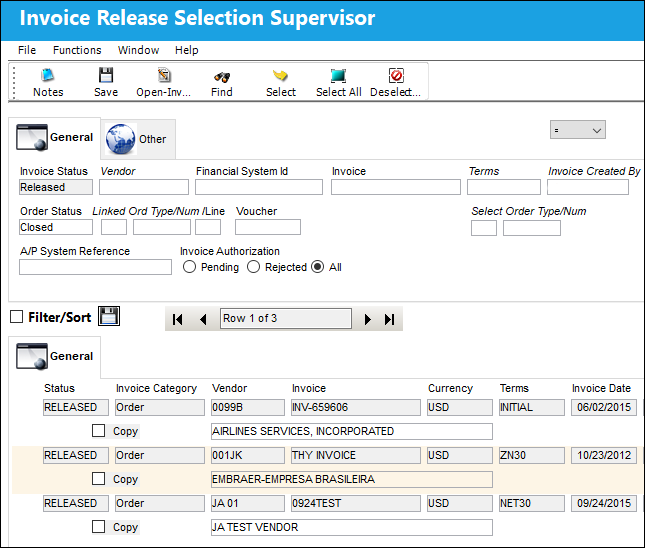Go to next row arrow
This screenshot has width=645, height=548.
point(368,319)
